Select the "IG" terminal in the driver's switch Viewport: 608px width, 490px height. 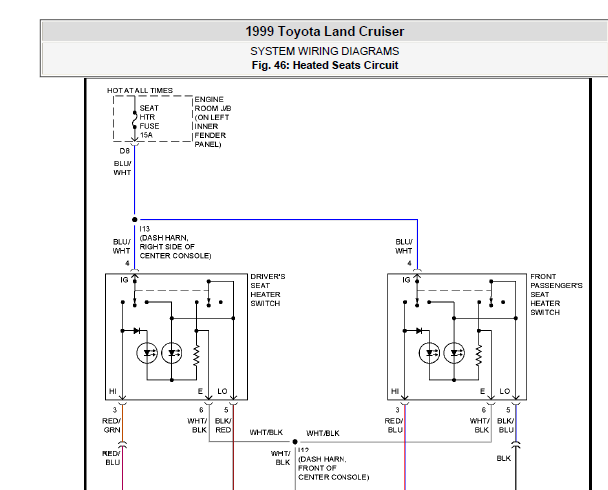pos(124,280)
